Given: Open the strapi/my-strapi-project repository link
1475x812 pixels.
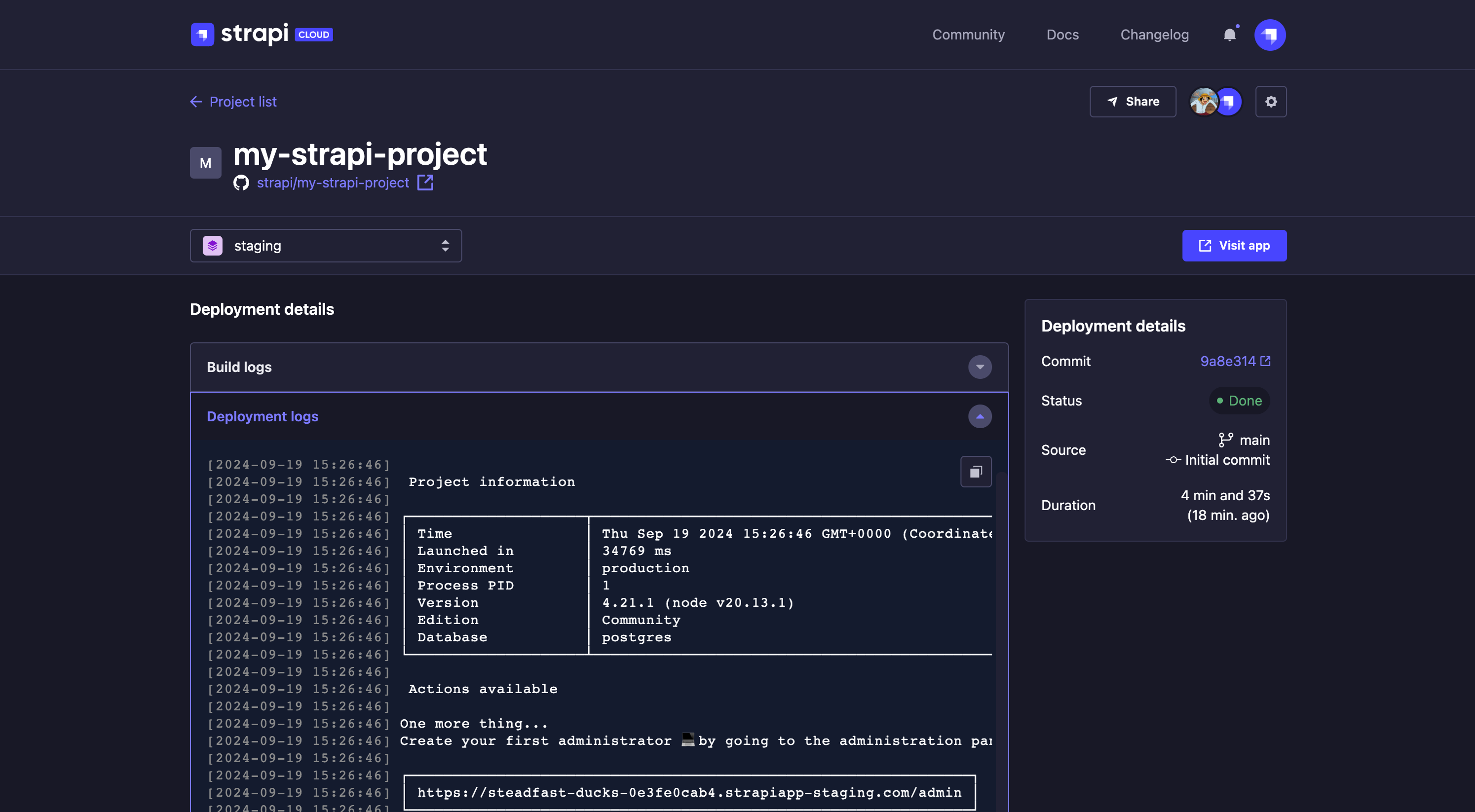Looking at the screenshot, I should point(333,183).
